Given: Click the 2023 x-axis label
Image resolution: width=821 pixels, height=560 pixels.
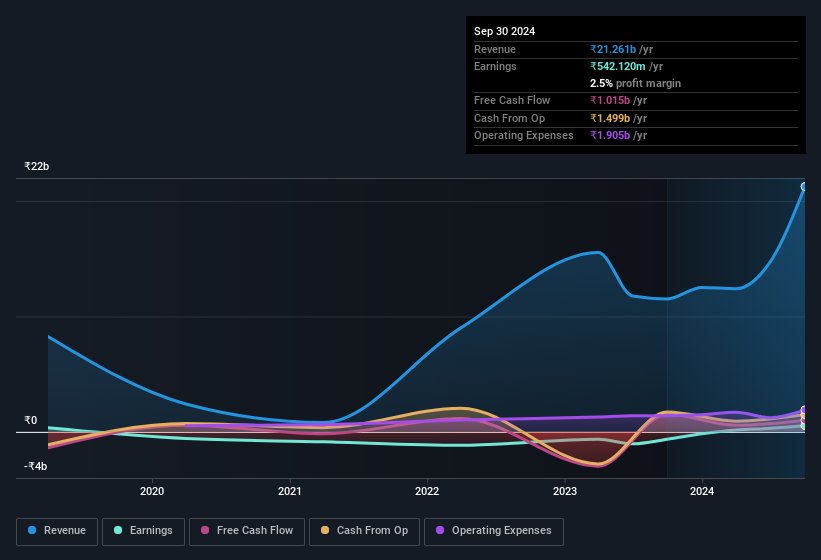Looking at the screenshot, I should tap(565, 491).
